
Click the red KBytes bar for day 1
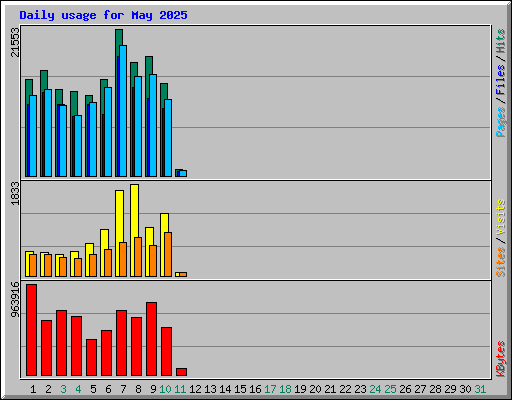coord(32,330)
